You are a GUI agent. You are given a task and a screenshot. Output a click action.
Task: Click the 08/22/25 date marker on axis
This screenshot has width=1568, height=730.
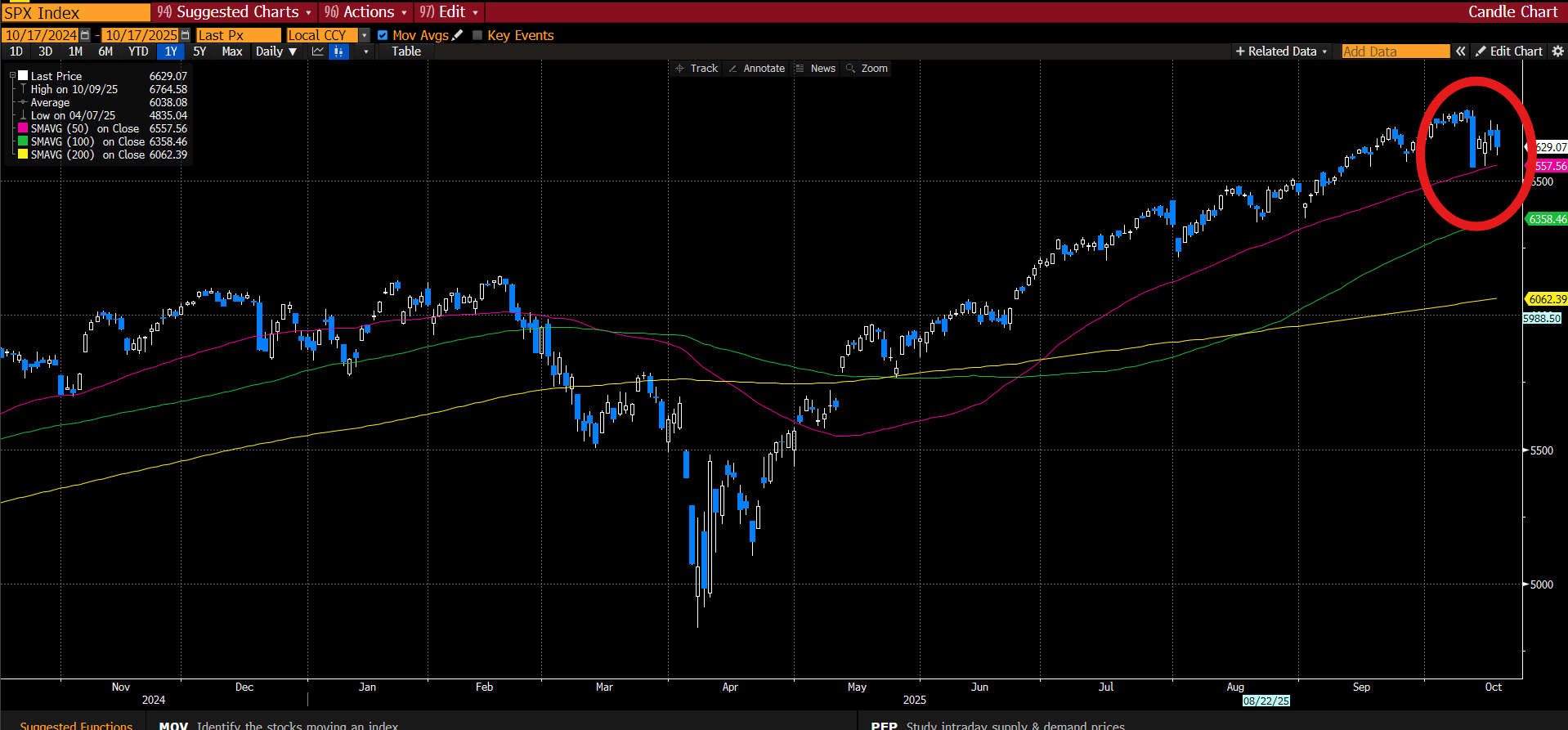point(1266,701)
